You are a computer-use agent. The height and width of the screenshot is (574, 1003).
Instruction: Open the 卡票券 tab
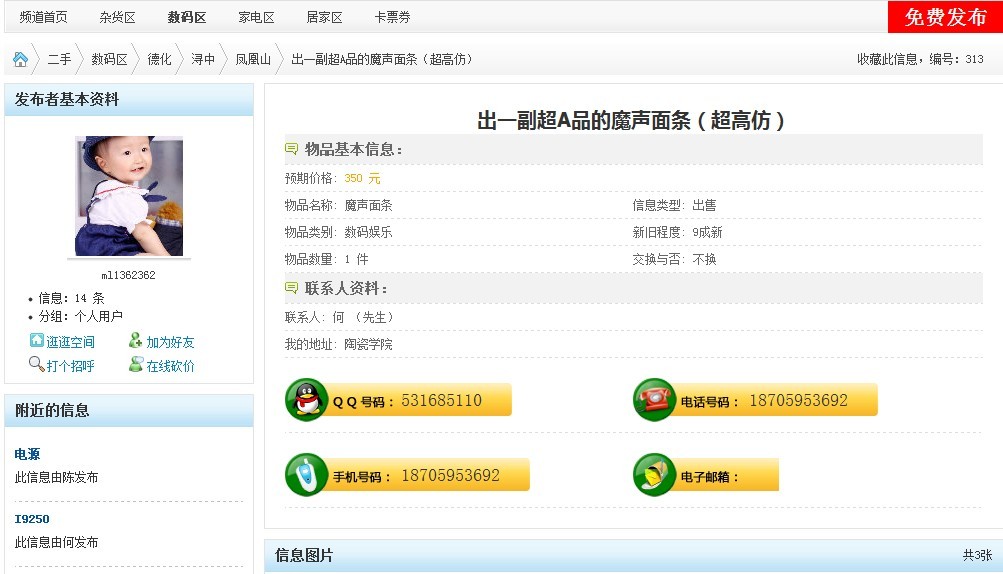(x=392, y=17)
